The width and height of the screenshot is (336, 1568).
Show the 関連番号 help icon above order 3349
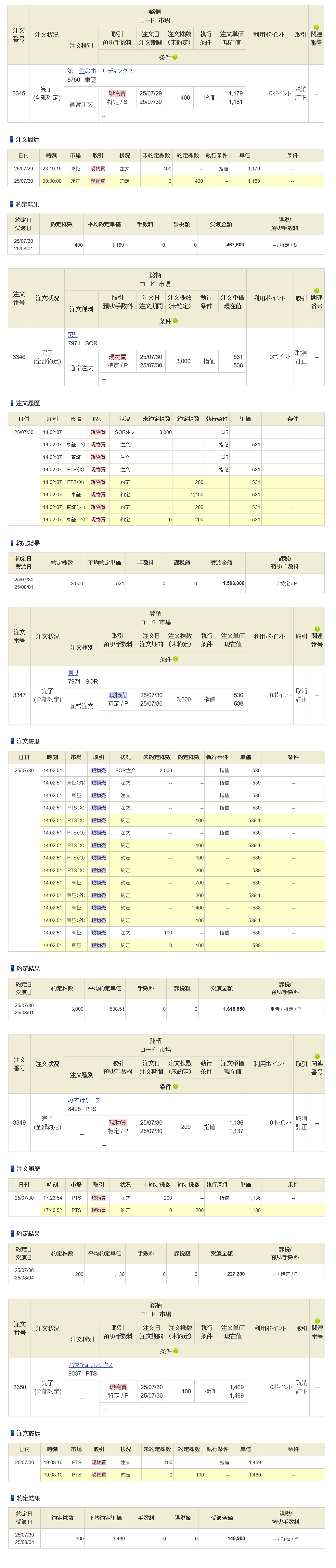coord(317,1056)
